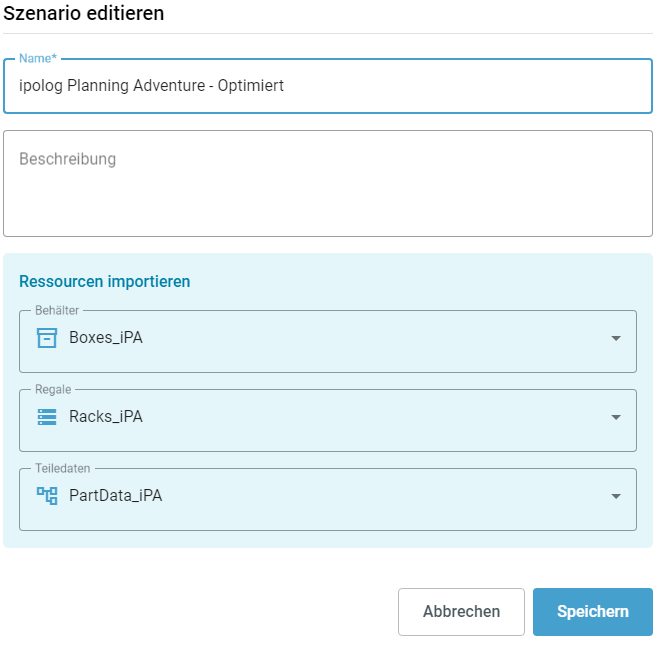Image resolution: width=661 pixels, height=645 pixels.
Task: Select the PartData_iPA value in Teiledaten
Action: pos(115,496)
